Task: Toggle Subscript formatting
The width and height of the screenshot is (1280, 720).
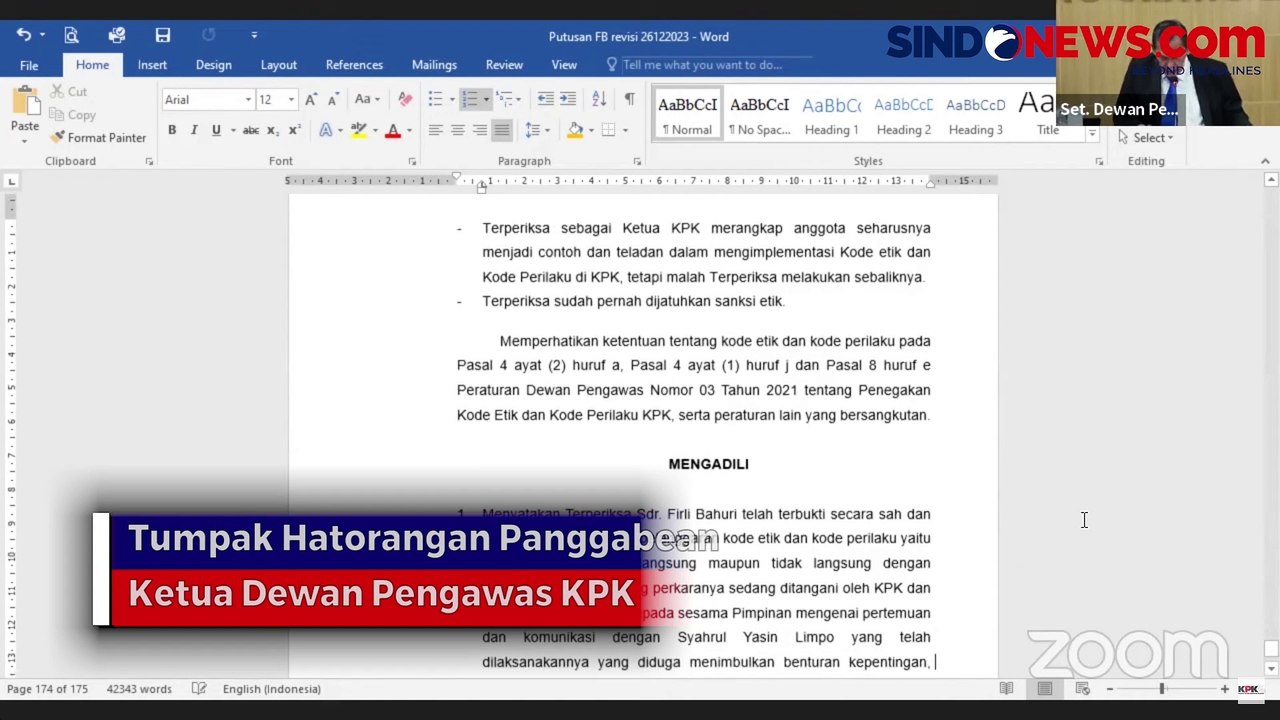Action: pyautogui.click(x=274, y=130)
